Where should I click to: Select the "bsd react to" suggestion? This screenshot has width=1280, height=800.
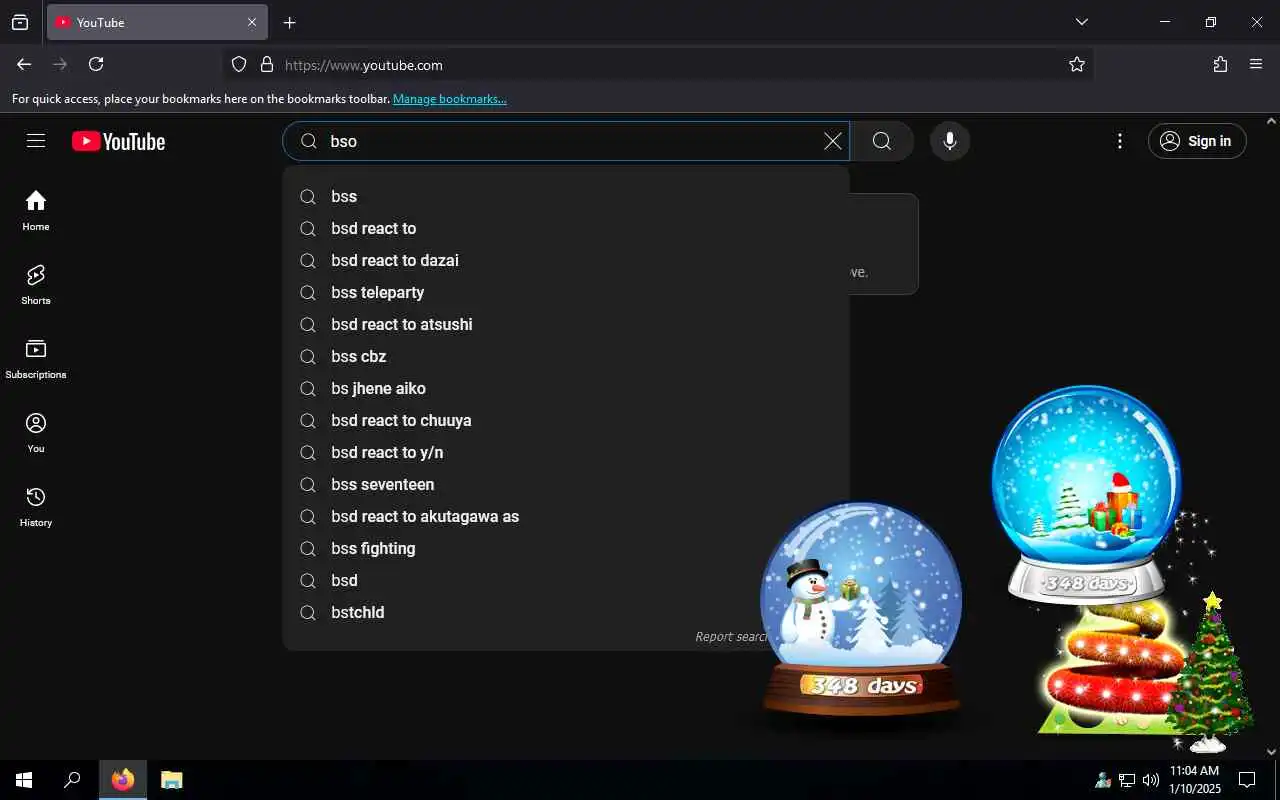tap(566, 229)
